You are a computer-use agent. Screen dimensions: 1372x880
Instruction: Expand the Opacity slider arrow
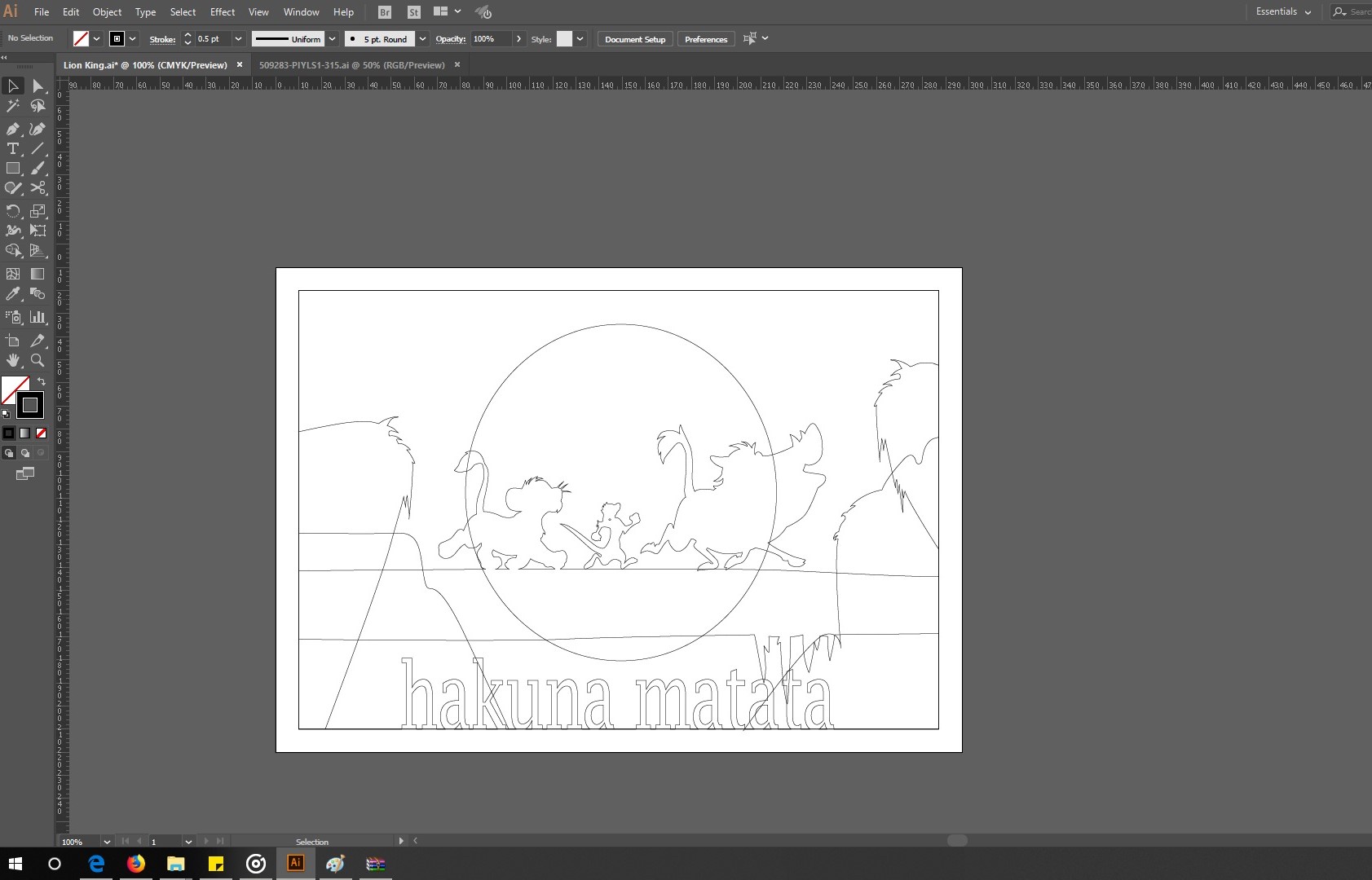click(x=518, y=39)
